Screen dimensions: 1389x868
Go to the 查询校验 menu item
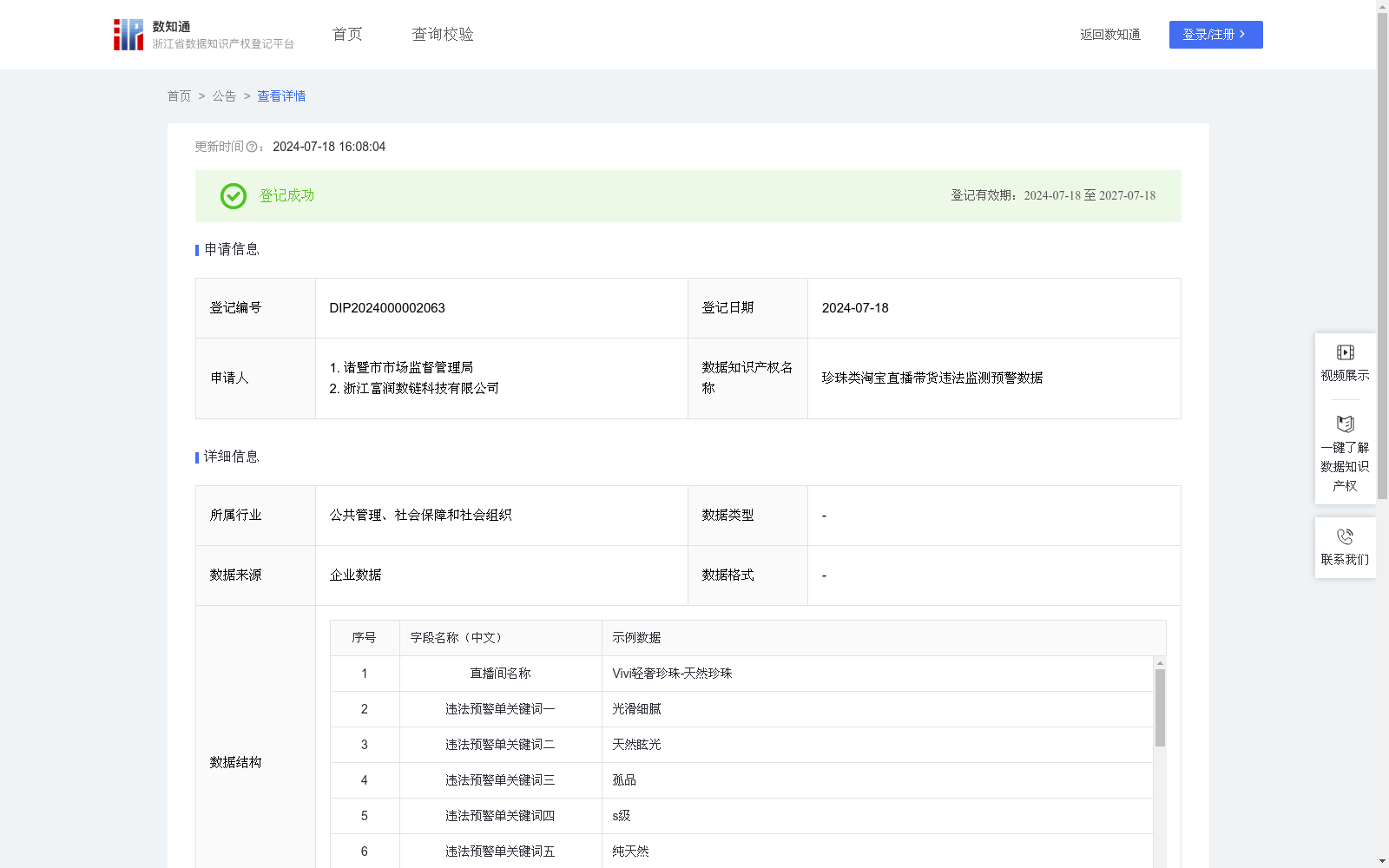(x=443, y=35)
